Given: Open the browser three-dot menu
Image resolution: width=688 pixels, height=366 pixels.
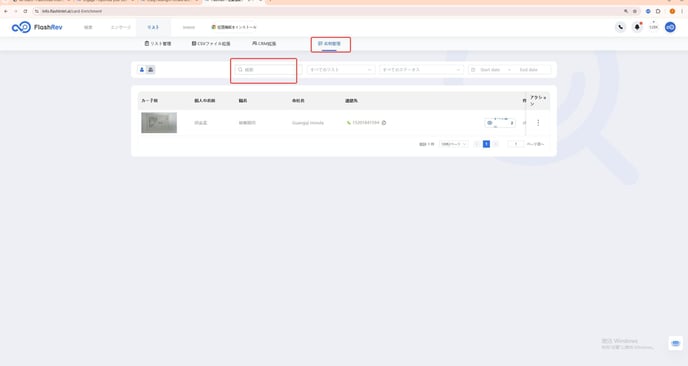Looking at the screenshot, I should click(x=682, y=11).
